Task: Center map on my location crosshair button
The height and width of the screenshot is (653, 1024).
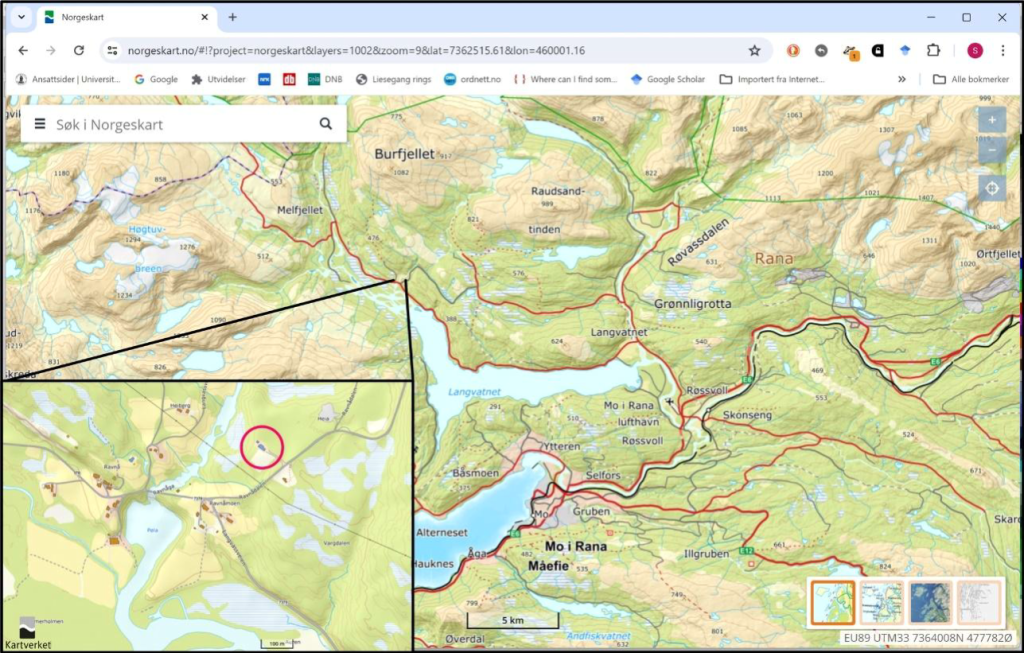Action: click(992, 188)
